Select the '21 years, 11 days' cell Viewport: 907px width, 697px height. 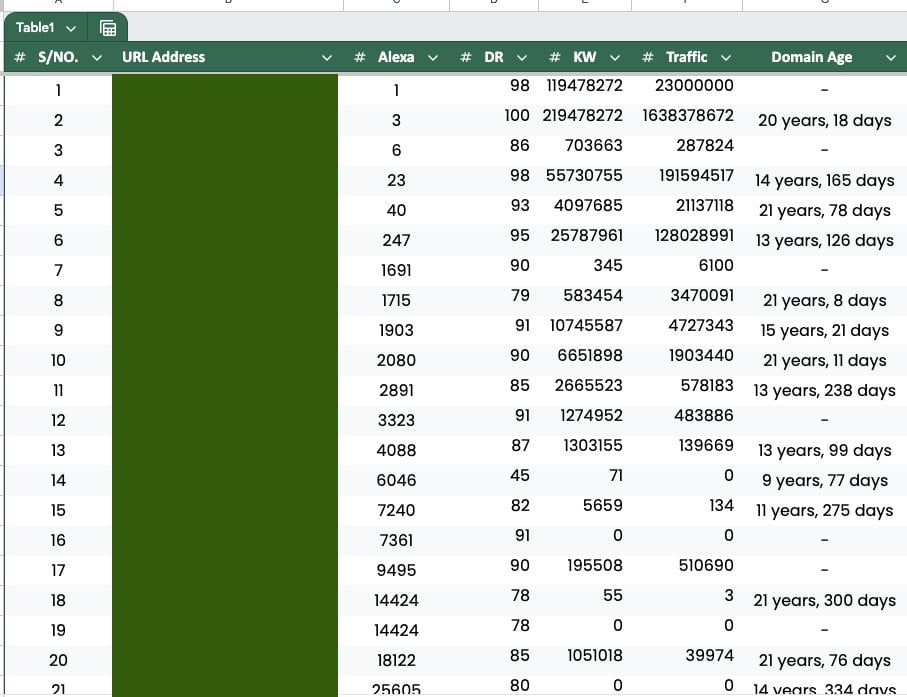(824, 360)
